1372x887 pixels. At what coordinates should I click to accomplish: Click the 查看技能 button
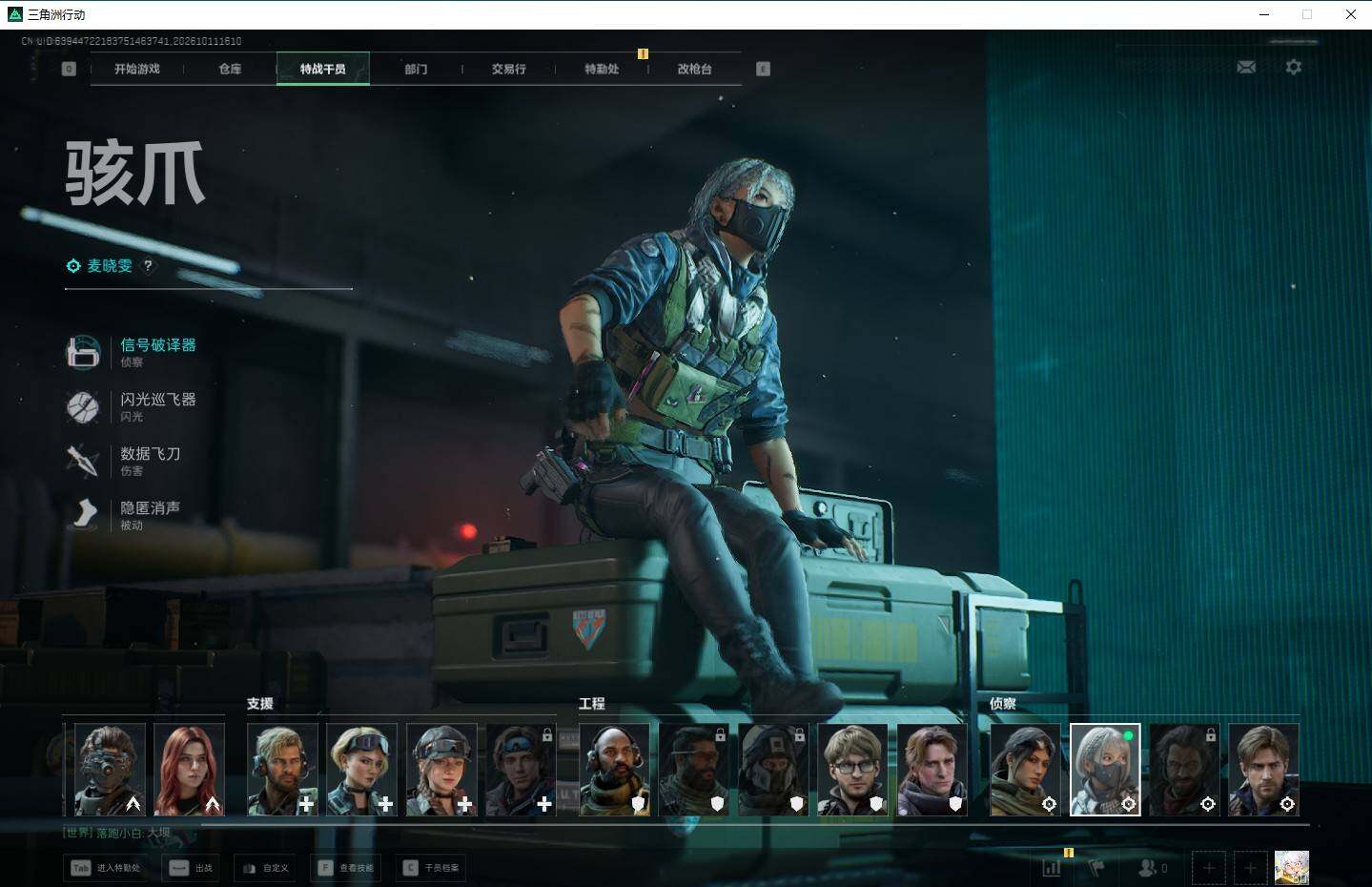(x=347, y=868)
